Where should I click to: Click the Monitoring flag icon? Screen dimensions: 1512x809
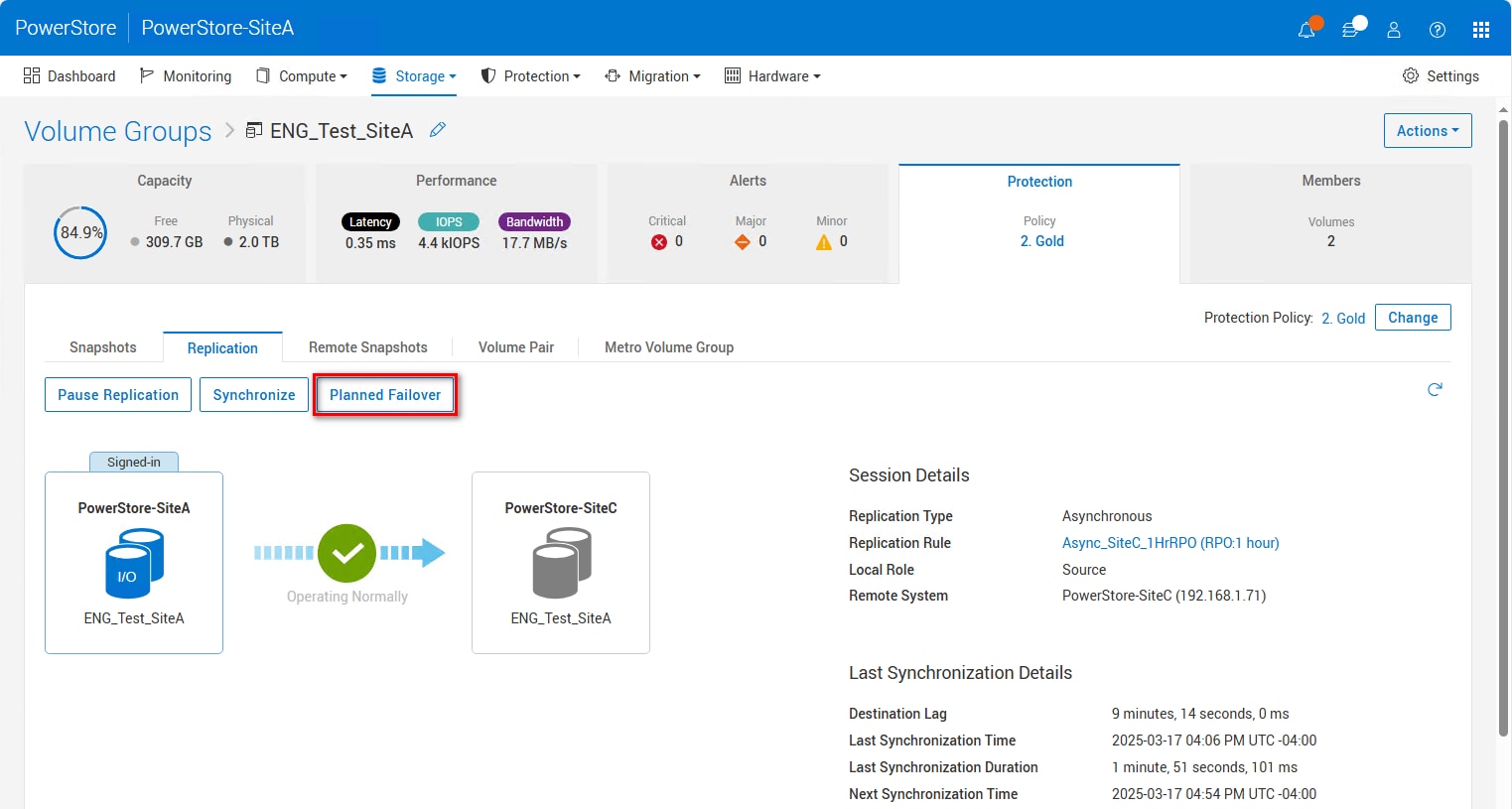(x=147, y=76)
